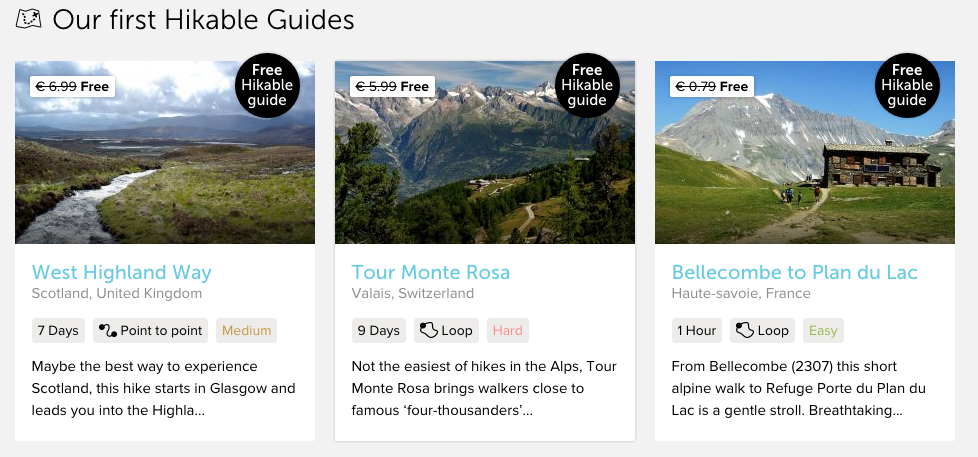Viewport: 978px width, 457px height.
Task: Click the Loop icon on Tour Monte Rosa
Action: click(x=428, y=331)
